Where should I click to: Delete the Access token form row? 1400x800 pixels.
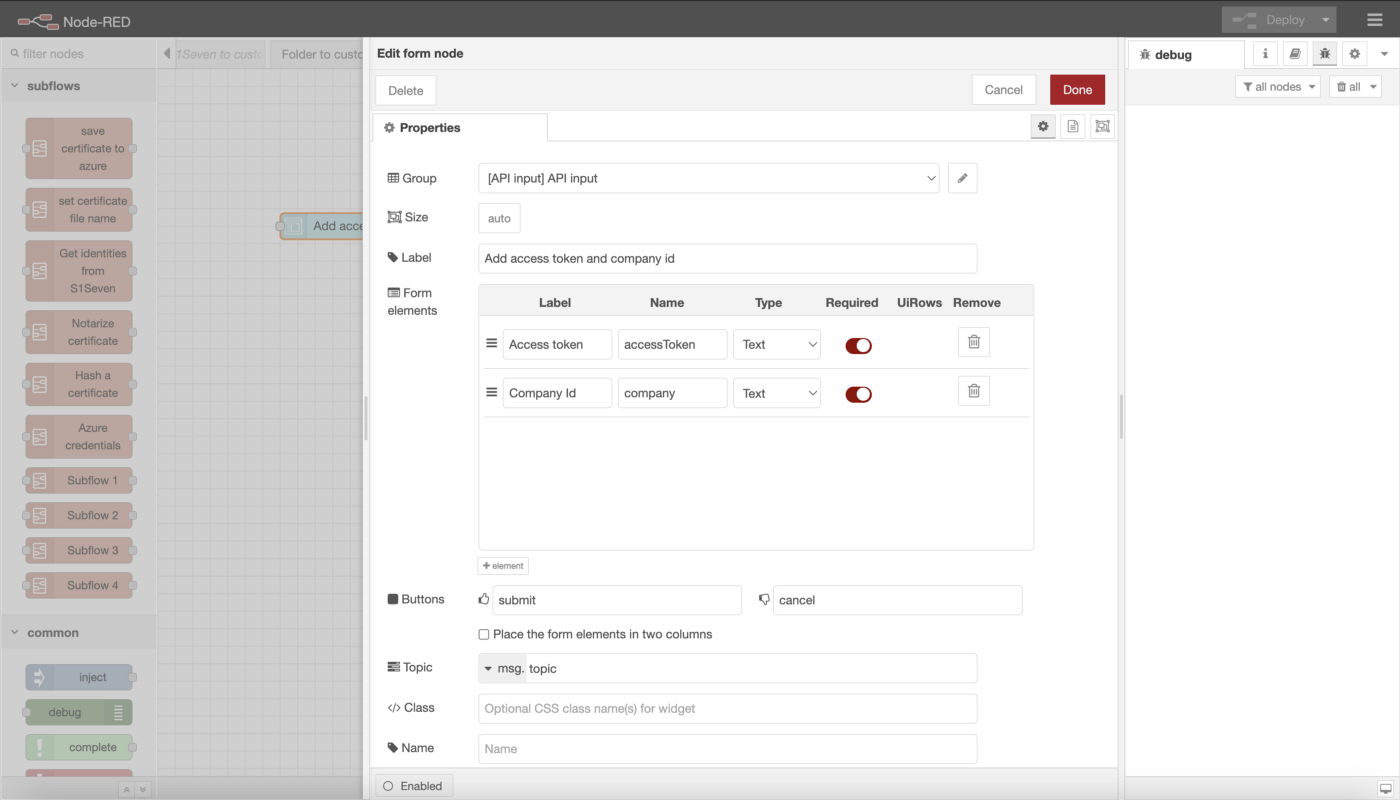(x=973, y=342)
